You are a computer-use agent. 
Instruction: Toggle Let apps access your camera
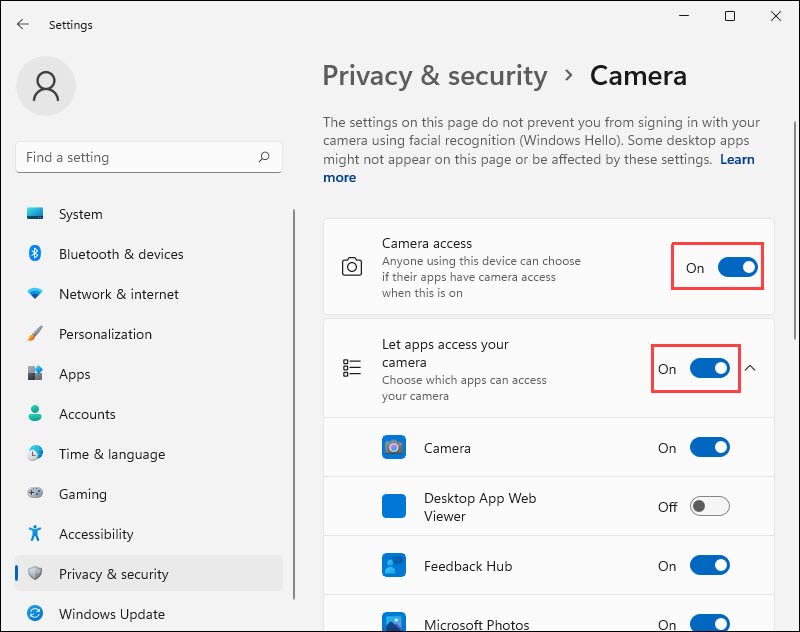click(x=710, y=368)
